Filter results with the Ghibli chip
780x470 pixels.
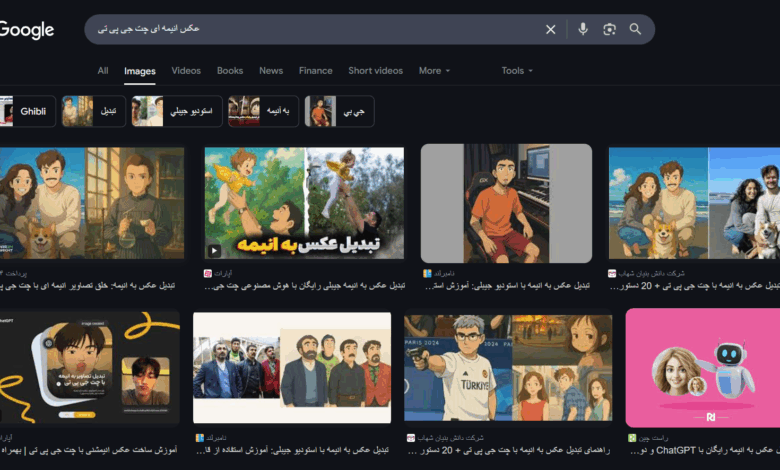click(27, 111)
